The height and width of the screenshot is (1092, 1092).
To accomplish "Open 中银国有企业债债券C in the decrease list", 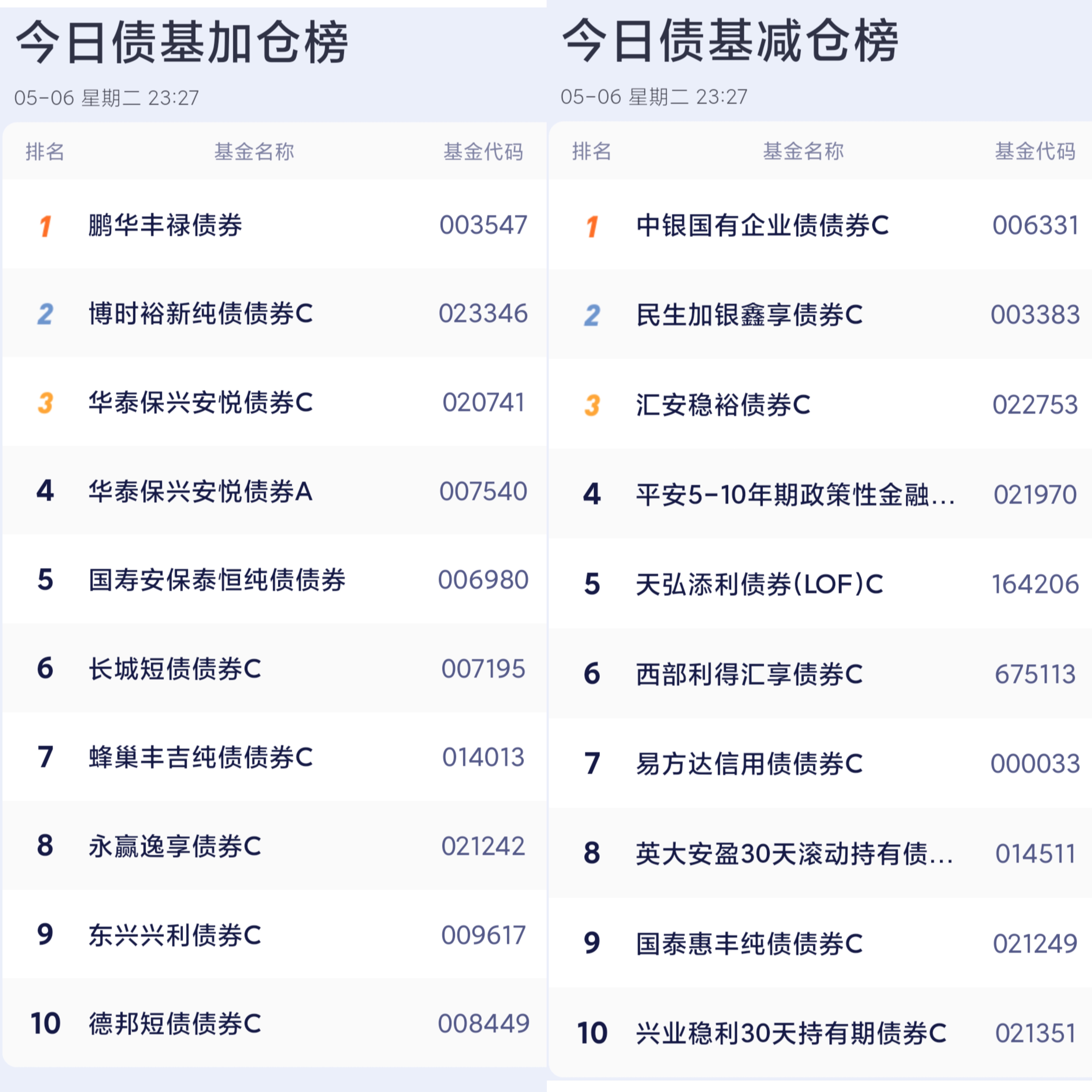I will [x=762, y=226].
